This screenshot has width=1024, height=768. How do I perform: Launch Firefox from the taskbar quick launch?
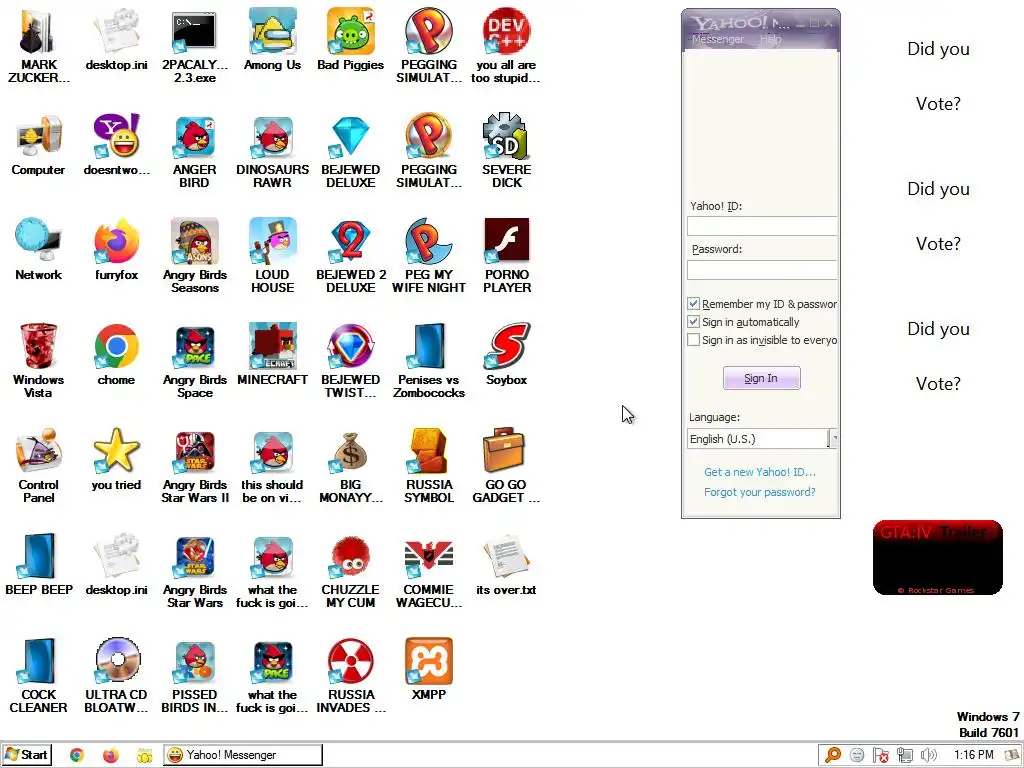pos(111,755)
